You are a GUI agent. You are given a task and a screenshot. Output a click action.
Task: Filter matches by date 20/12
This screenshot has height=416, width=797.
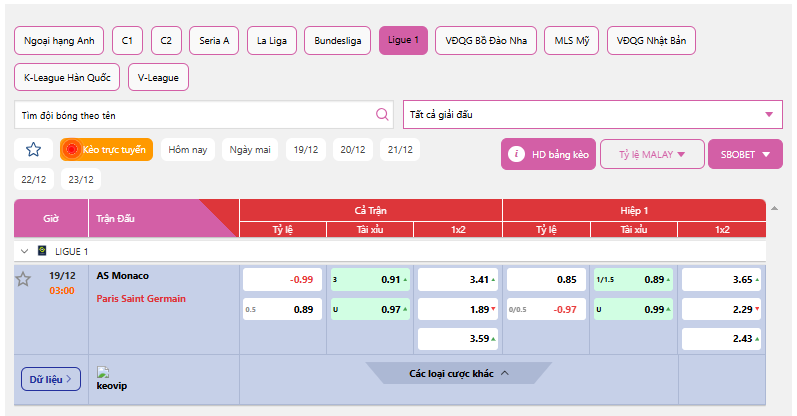[353, 150]
